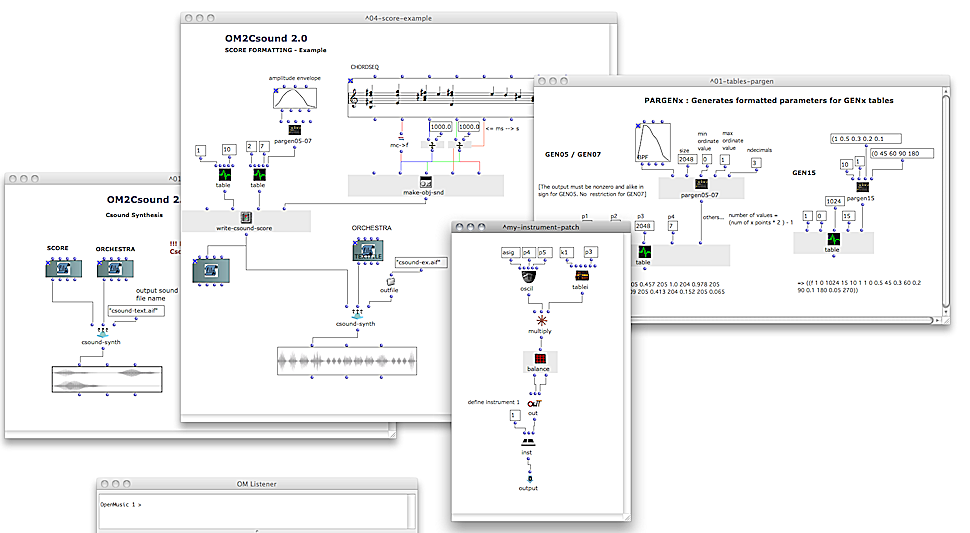This screenshot has width=970, height=533.
Task: Click the "csound-ex.aif" filename field
Action: 421,263
